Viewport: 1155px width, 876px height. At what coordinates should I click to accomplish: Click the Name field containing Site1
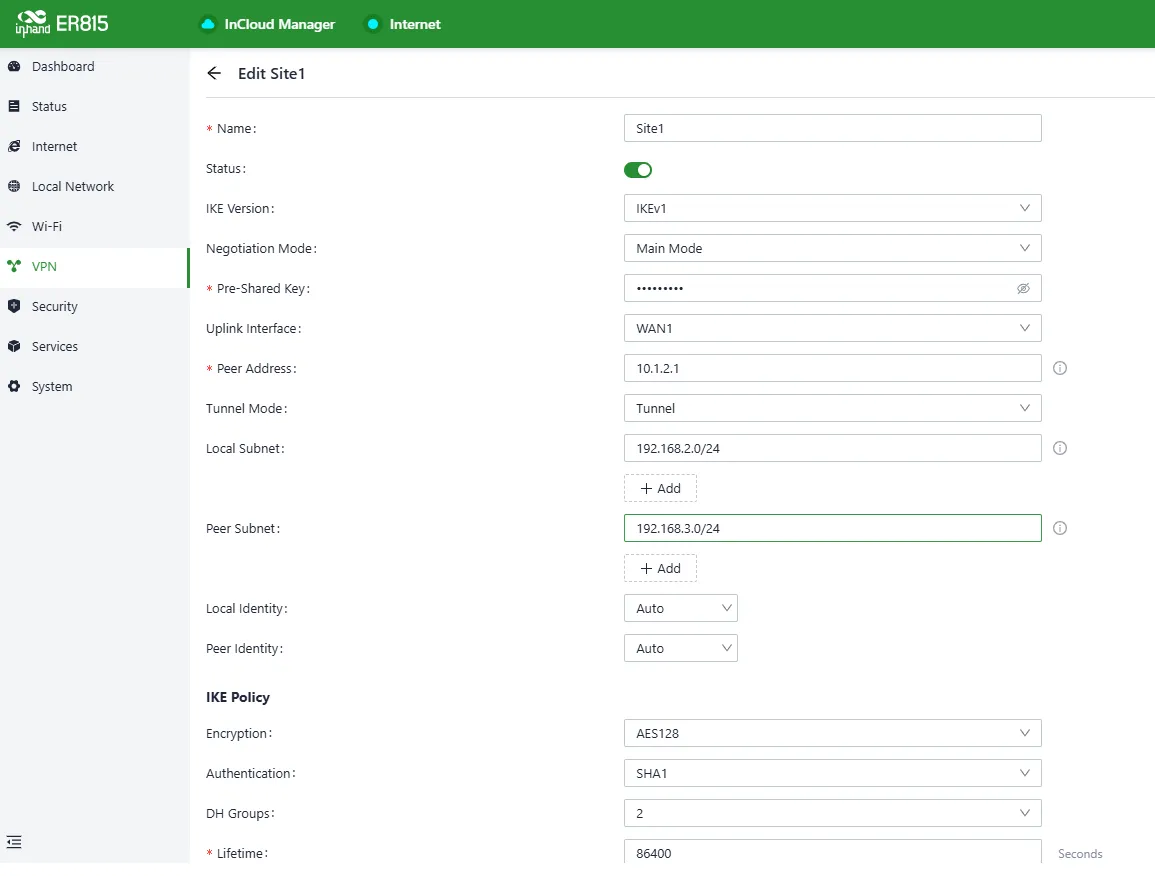pyautogui.click(x=832, y=128)
